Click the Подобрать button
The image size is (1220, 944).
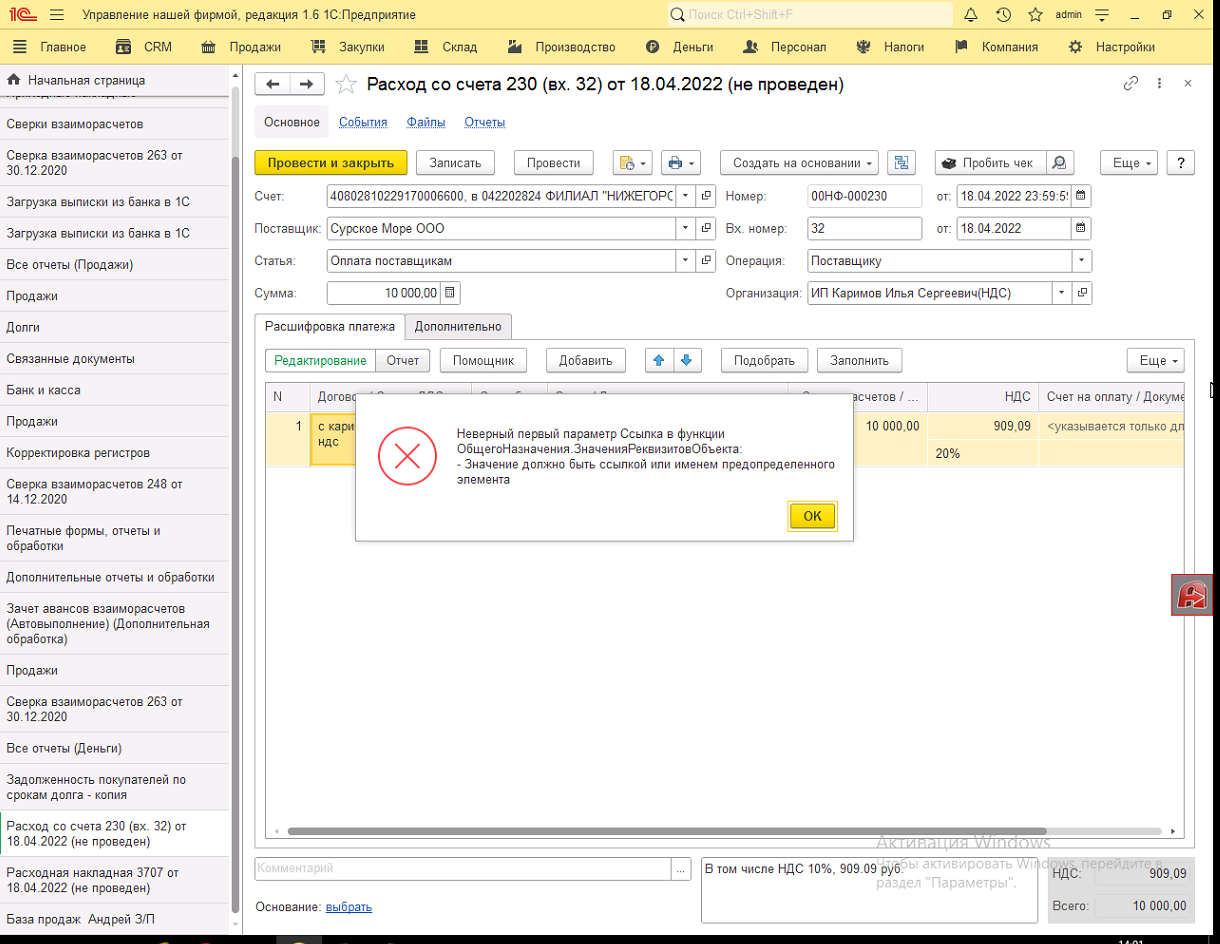(764, 360)
